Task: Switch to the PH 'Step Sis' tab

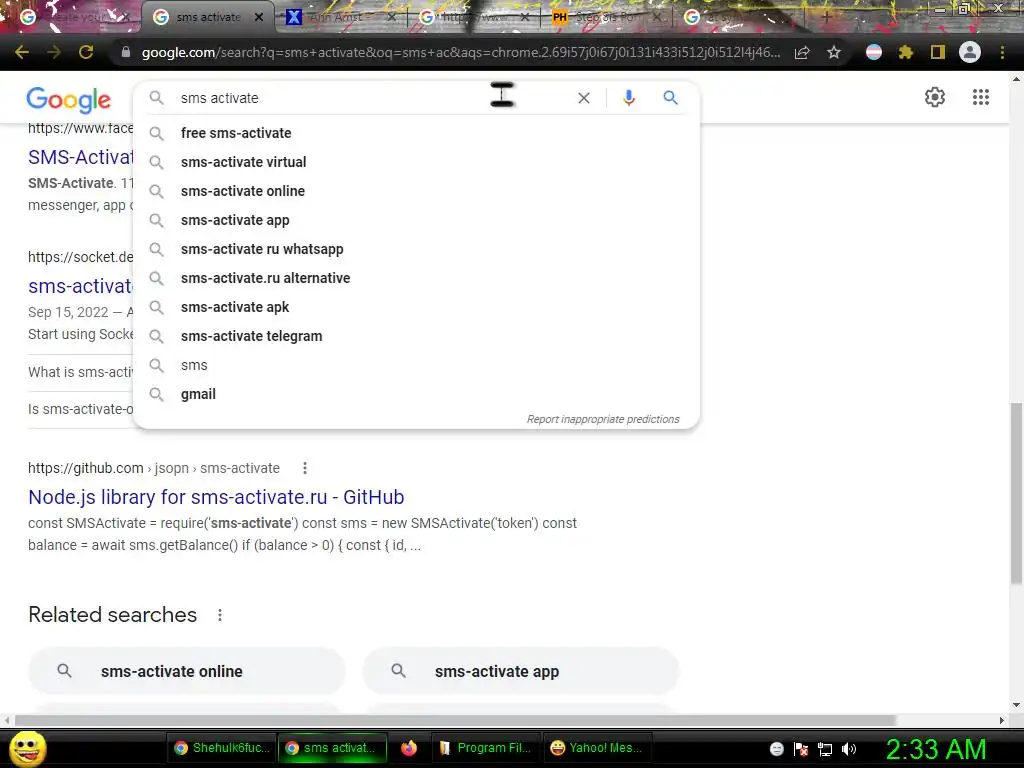Action: pos(605,17)
